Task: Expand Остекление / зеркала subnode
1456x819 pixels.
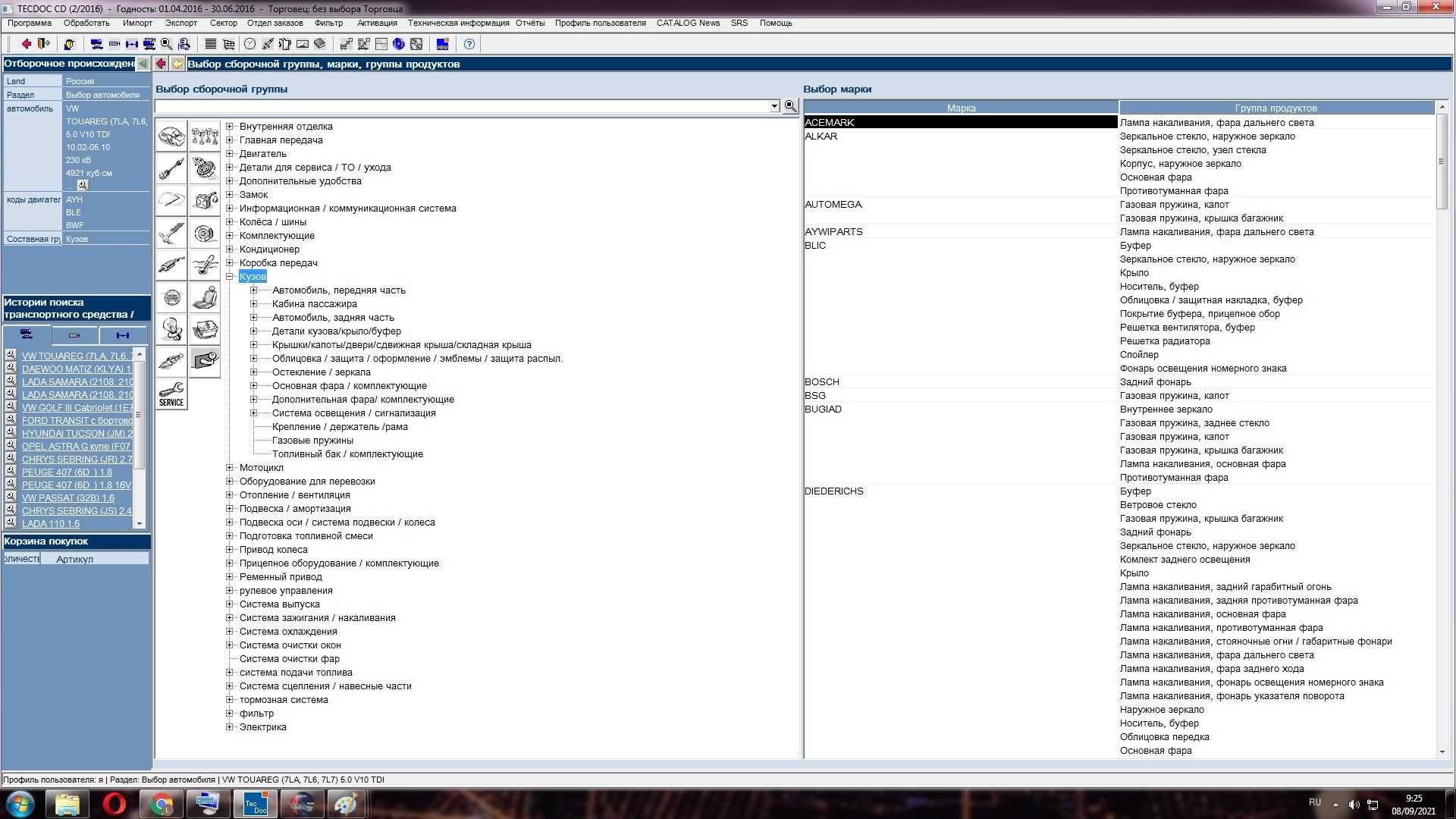Action: [254, 372]
